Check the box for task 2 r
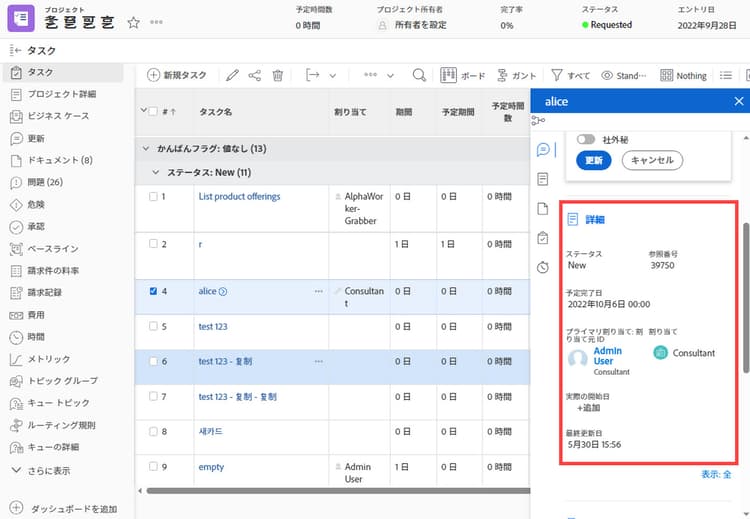Image resolution: width=750 pixels, height=519 pixels. 153,243
